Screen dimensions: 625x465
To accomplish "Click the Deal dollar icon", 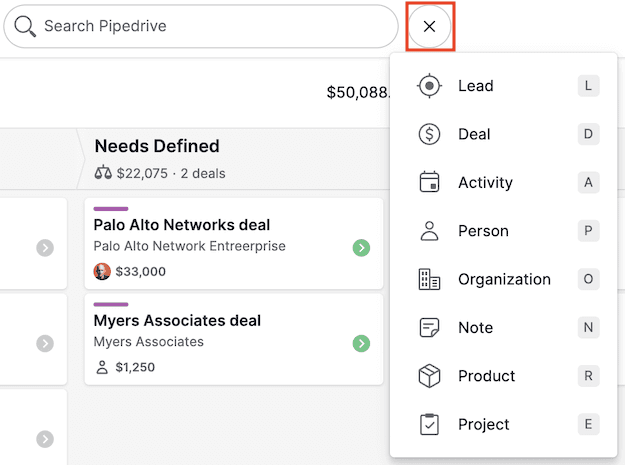I will pyautogui.click(x=429, y=134).
